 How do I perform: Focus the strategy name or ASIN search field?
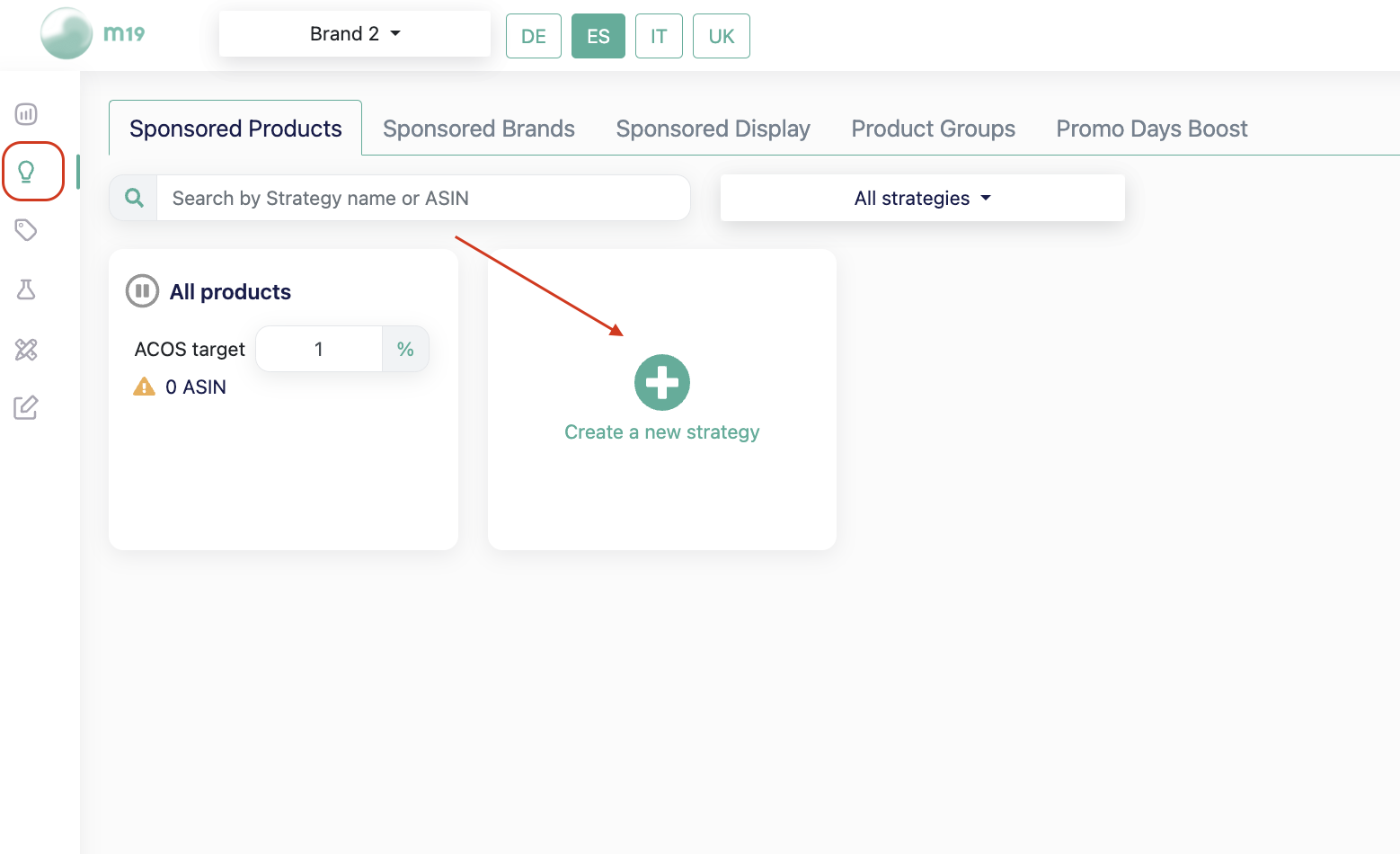[423, 198]
